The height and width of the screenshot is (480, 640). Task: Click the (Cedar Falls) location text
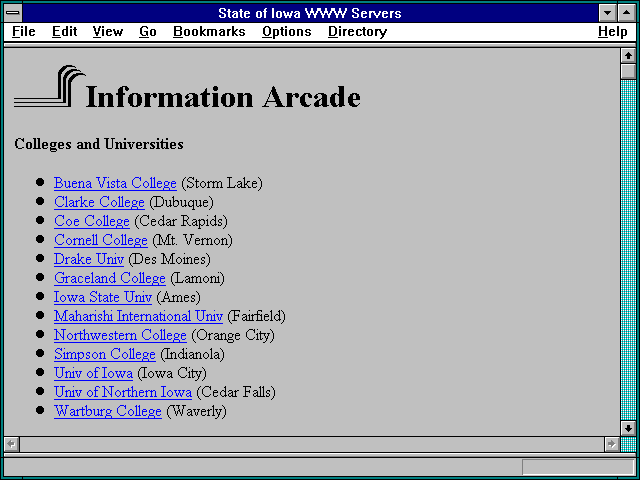pyautogui.click(x=236, y=392)
